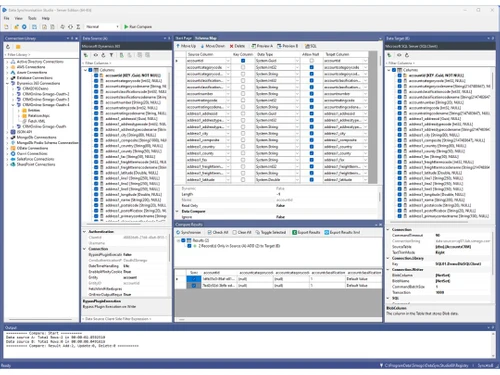The image size is (500, 375).
Task: Click the refresh icon in Data Source A toolbar
Action: click(103, 55)
